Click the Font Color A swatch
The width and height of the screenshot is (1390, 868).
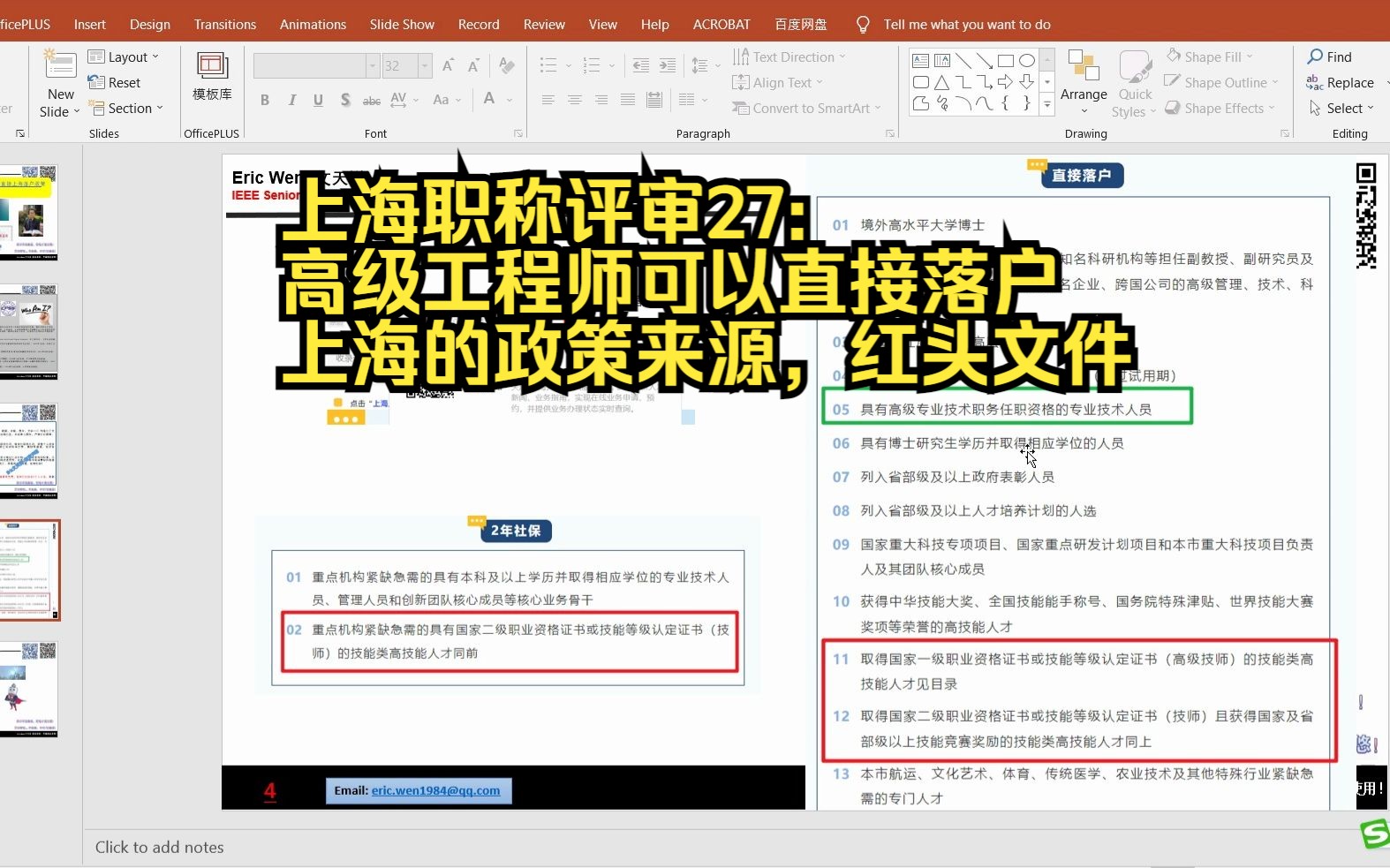[489, 99]
